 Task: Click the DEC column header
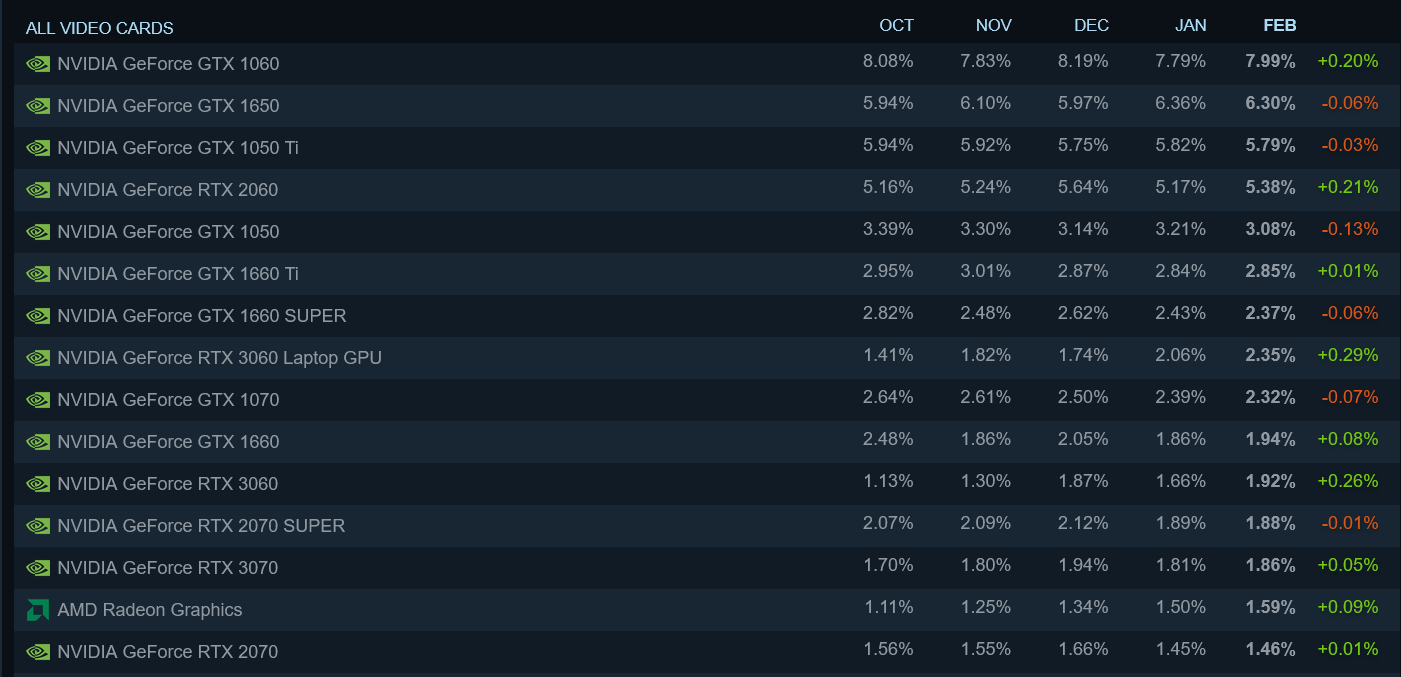coord(1091,26)
